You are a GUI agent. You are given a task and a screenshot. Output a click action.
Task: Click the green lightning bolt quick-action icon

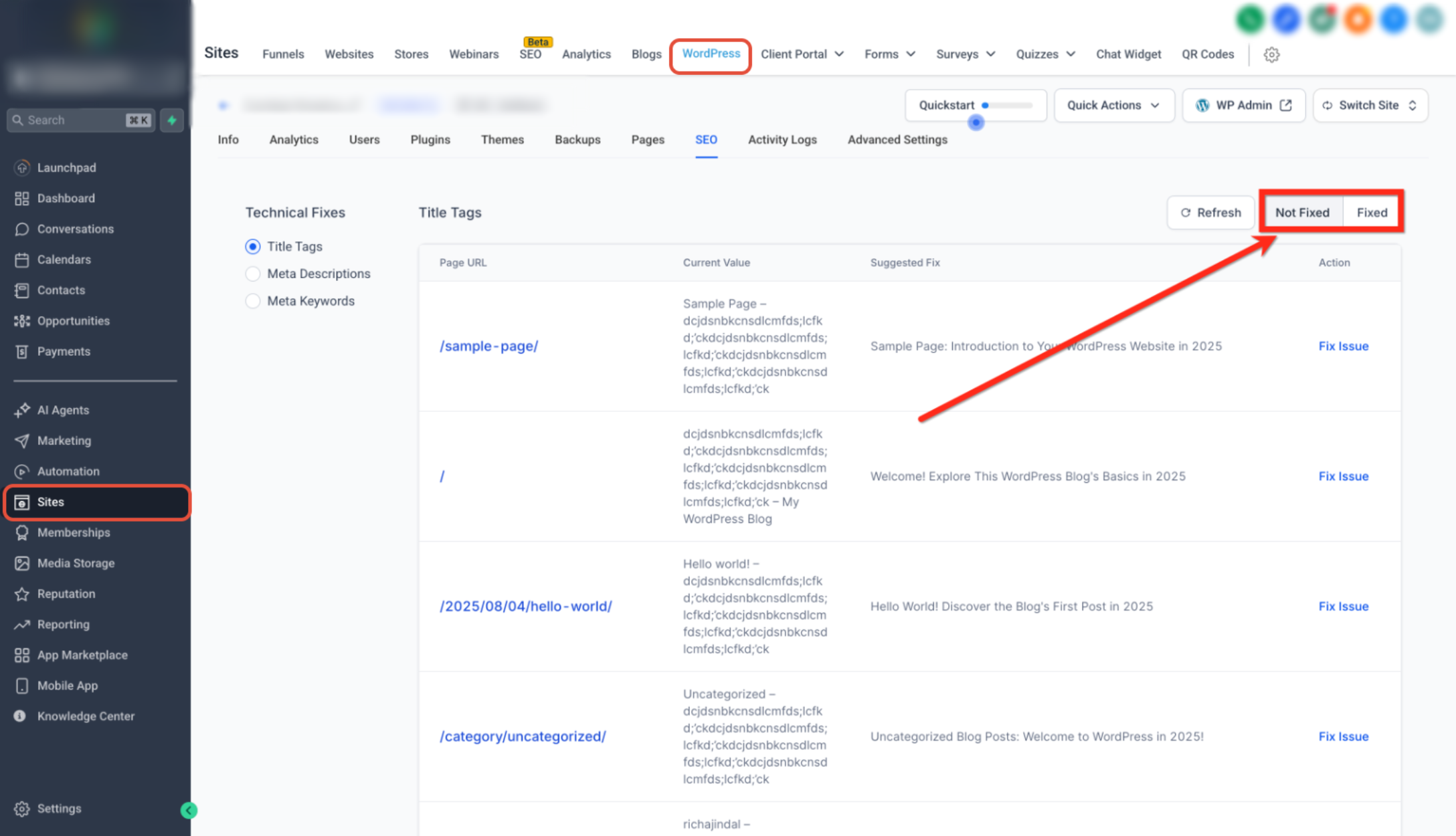(x=172, y=120)
